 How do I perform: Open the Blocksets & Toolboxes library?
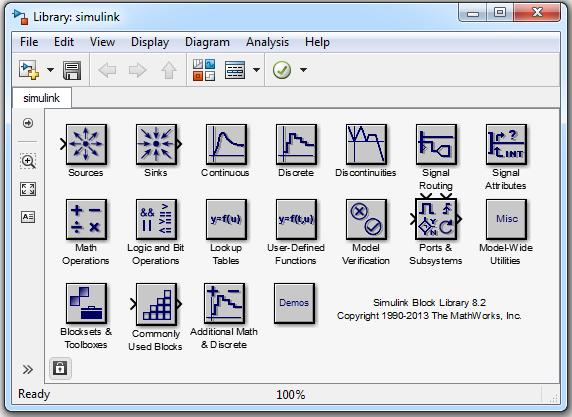pos(86,304)
